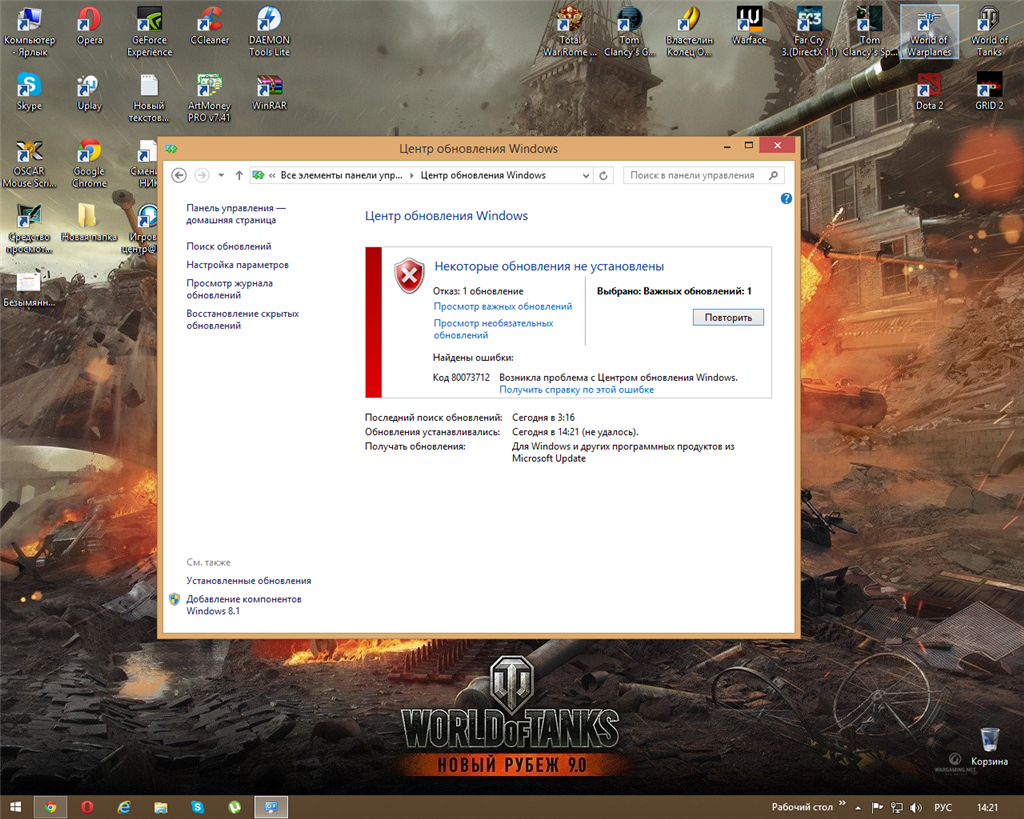Select the OSCAR Mouse Script icon
1024x819 pixels.
(29, 163)
